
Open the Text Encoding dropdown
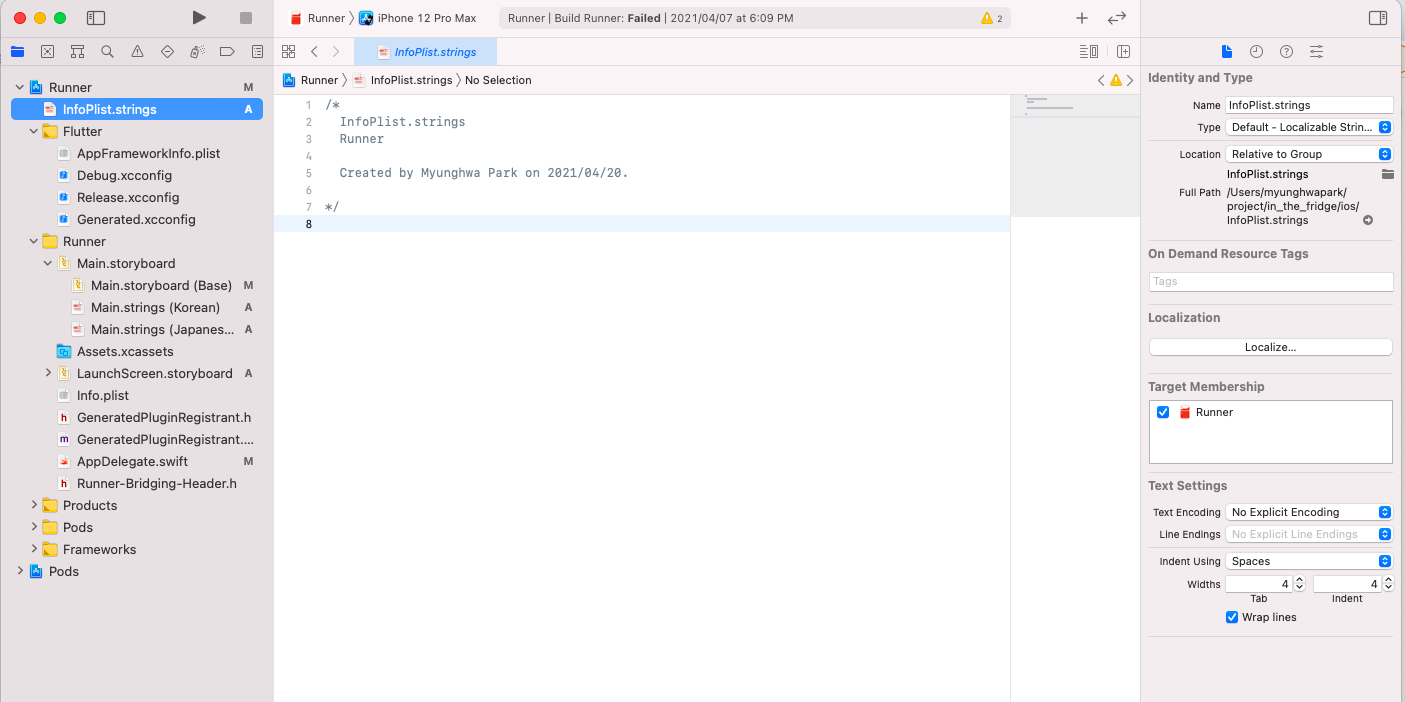click(x=1309, y=512)
